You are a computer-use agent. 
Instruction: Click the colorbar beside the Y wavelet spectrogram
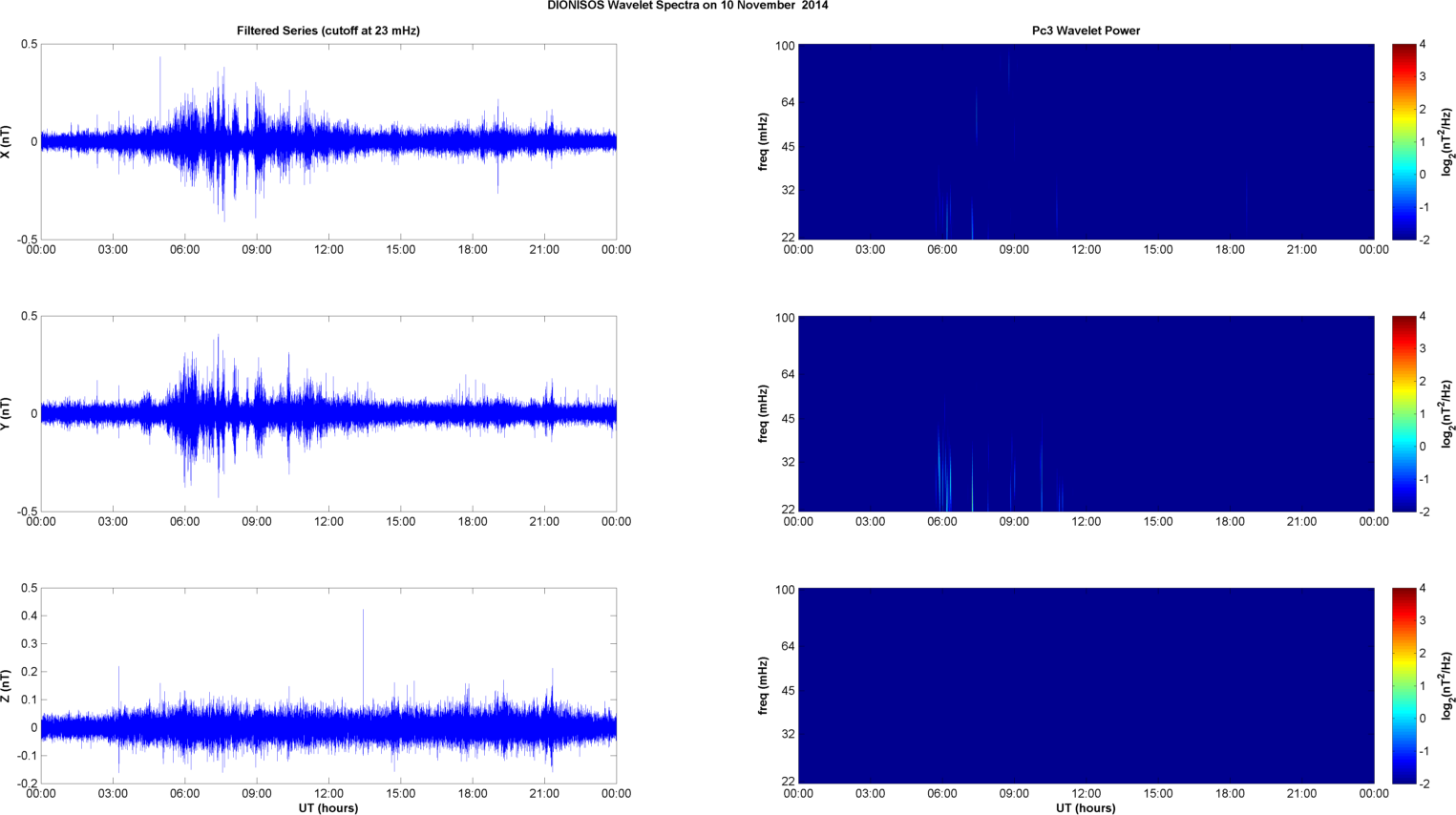pyautogui.click(x=1403, y=414)
